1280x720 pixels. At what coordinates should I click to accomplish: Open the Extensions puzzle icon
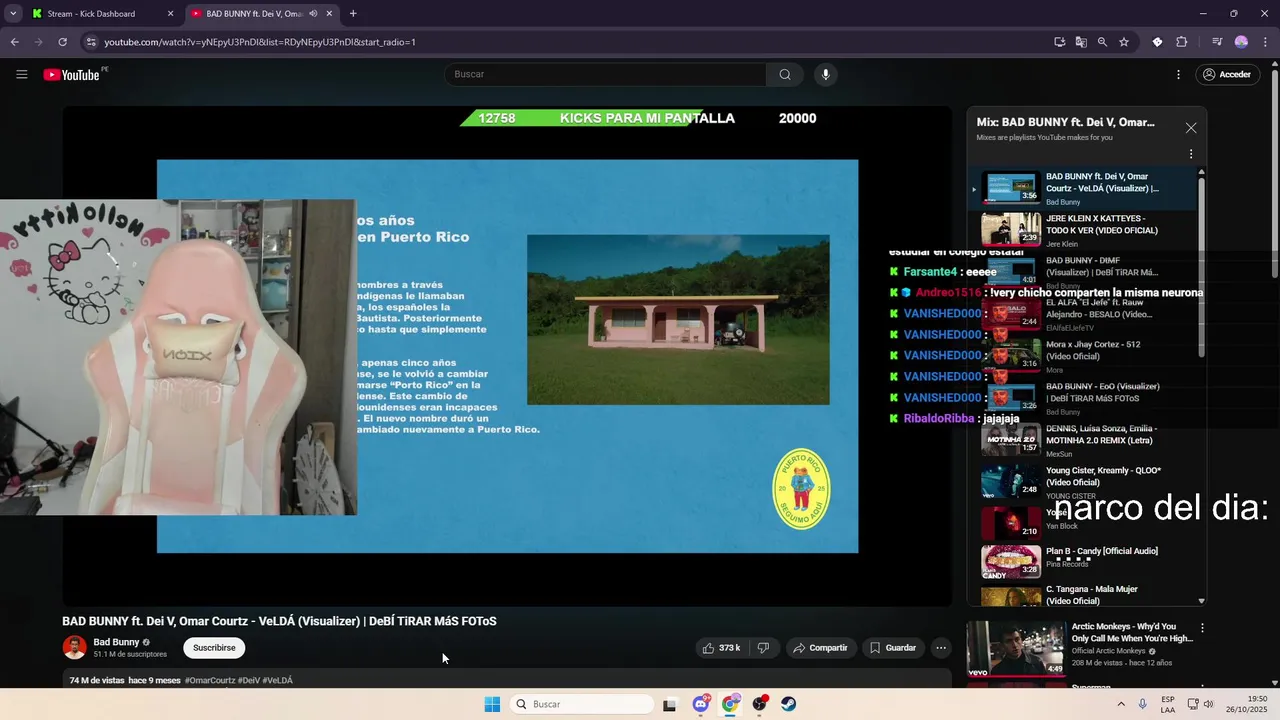(x=1181, y=42)
